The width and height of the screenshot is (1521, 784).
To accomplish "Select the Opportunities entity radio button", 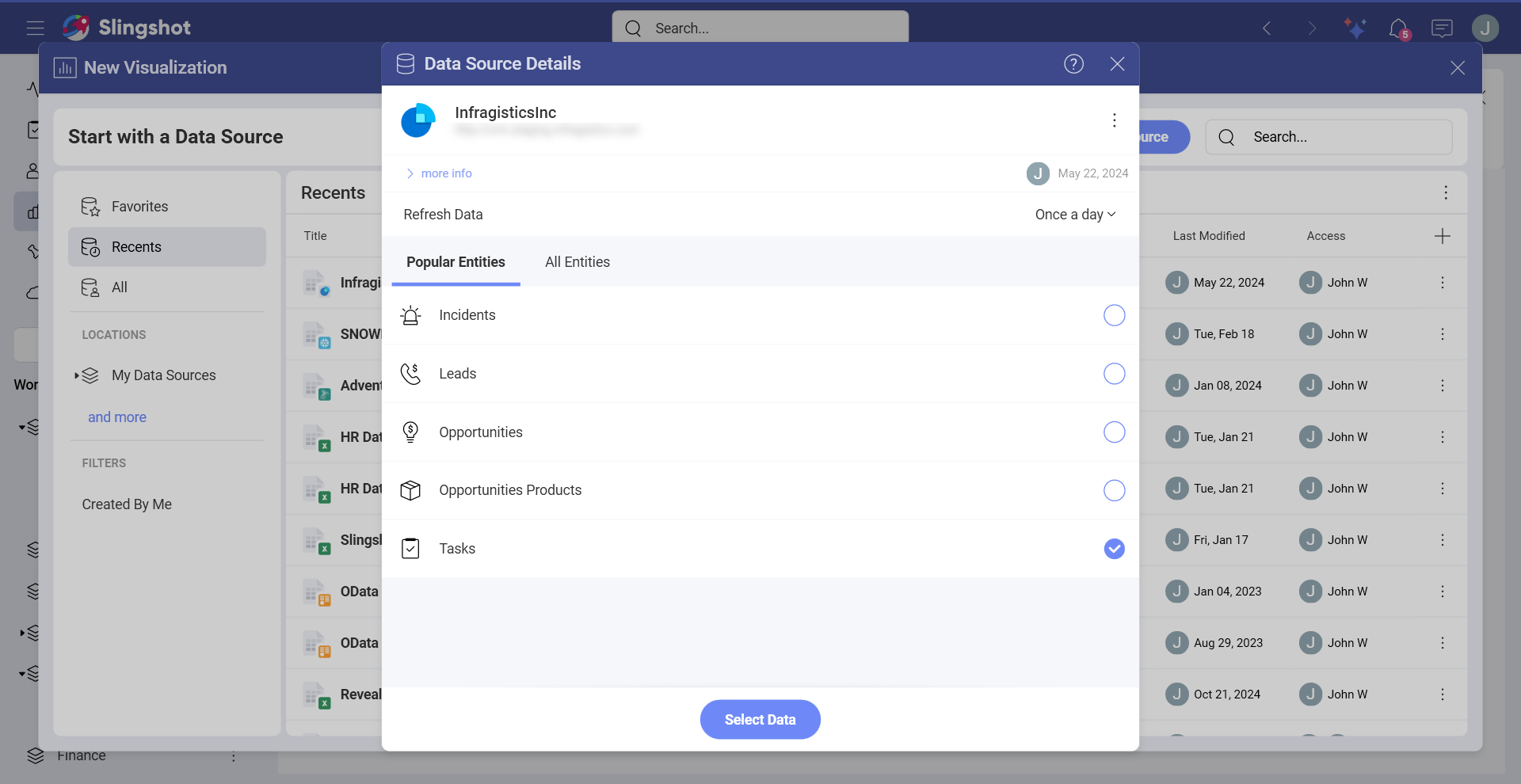I will click(x=1114, y=432).
